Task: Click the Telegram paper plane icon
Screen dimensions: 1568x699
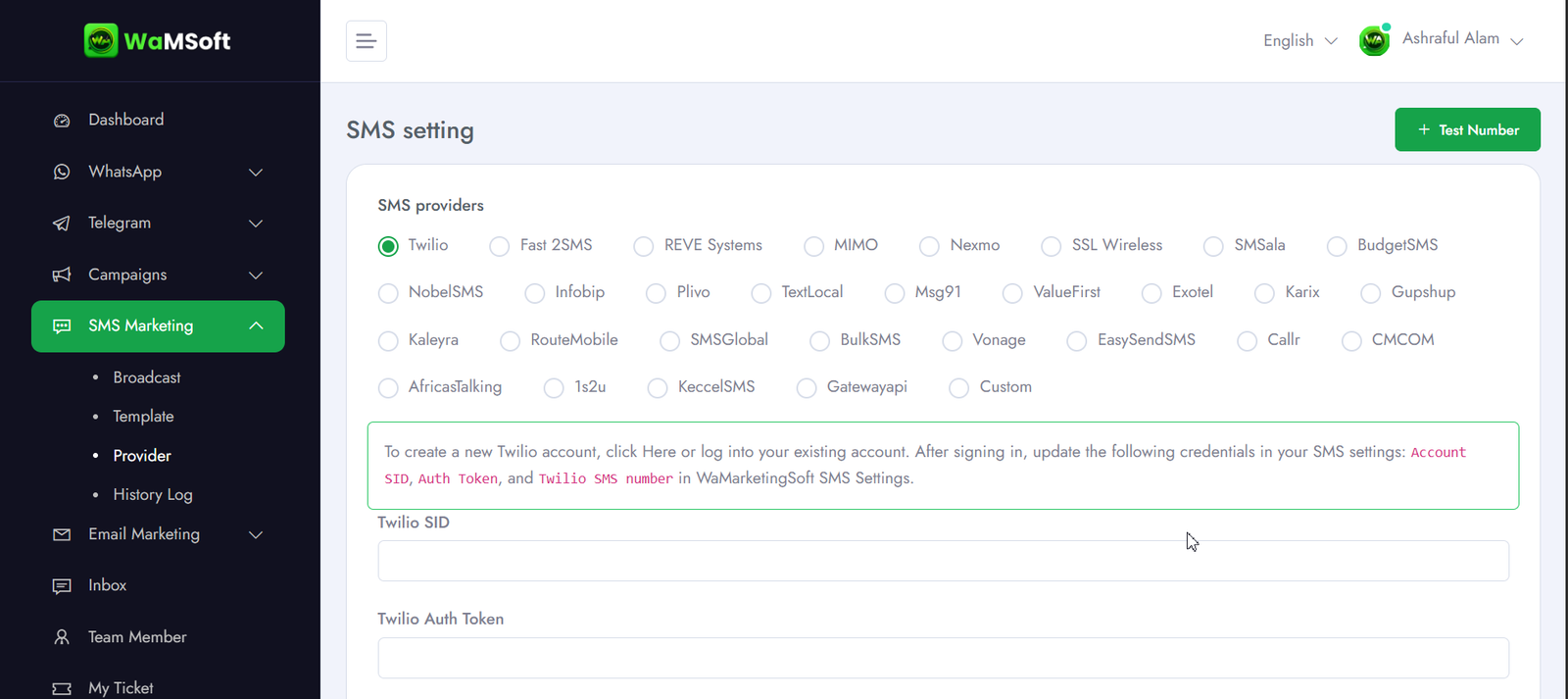Action: click(62, 224)
